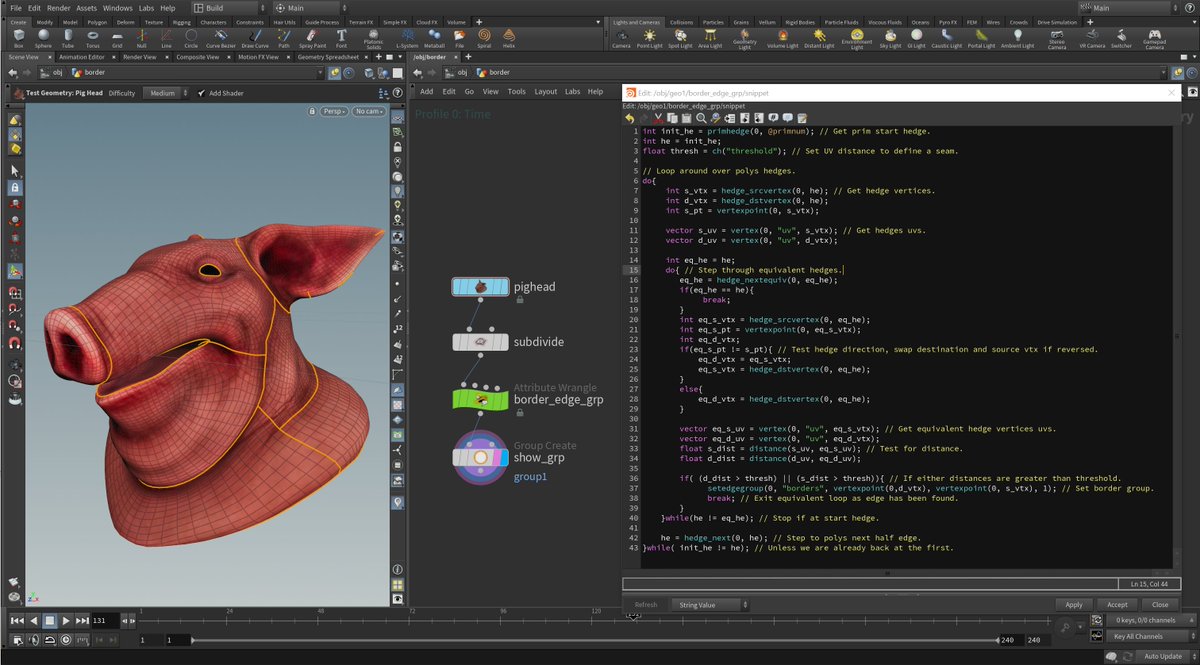Select the Spray Paint tool
This screenshot has width=1200, height=665.
click(314, 38)
